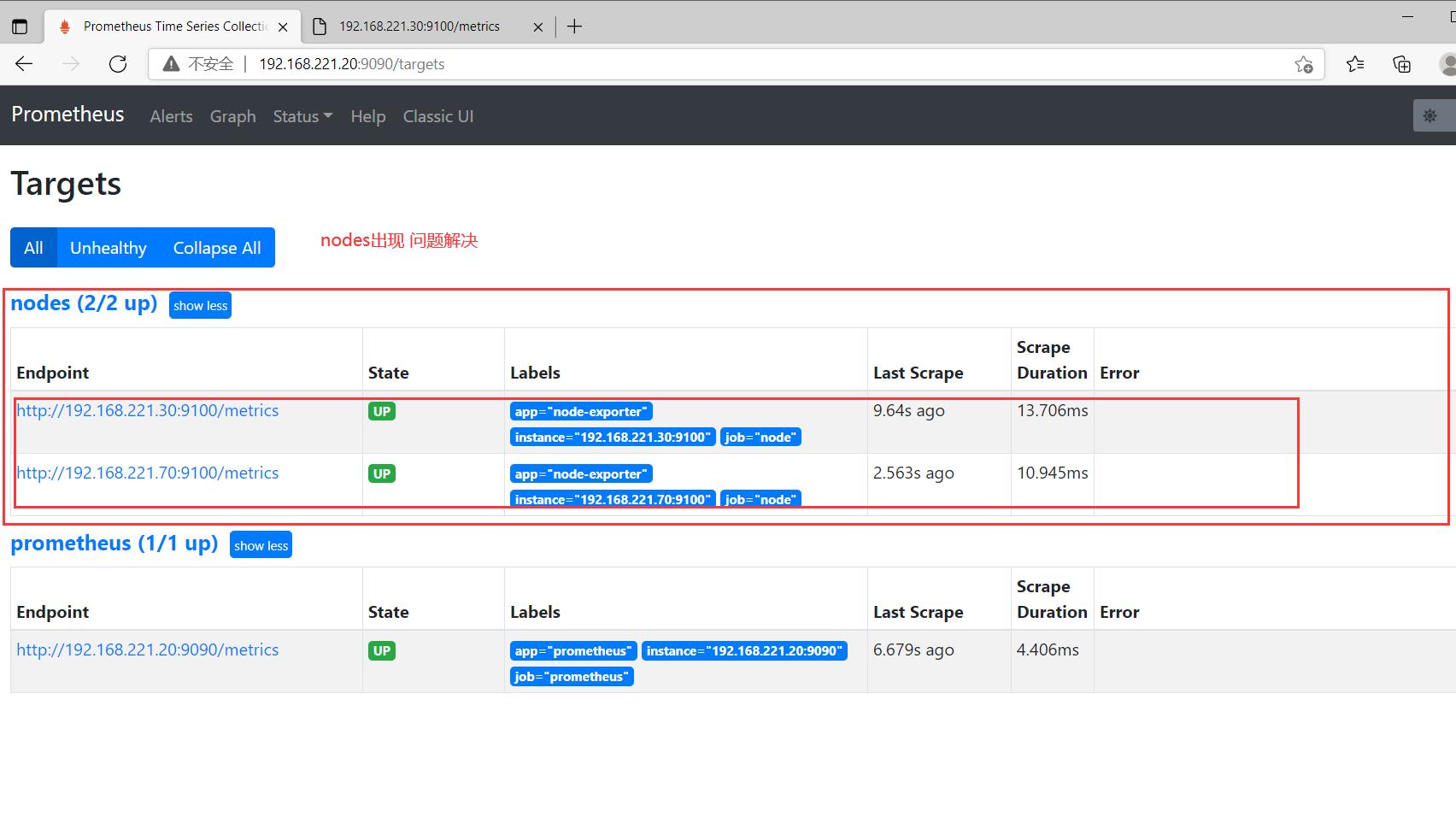1456x817 pixels.
Task: Click the prometheus (1/1 up) heading
Action: (x=114, y=544)
